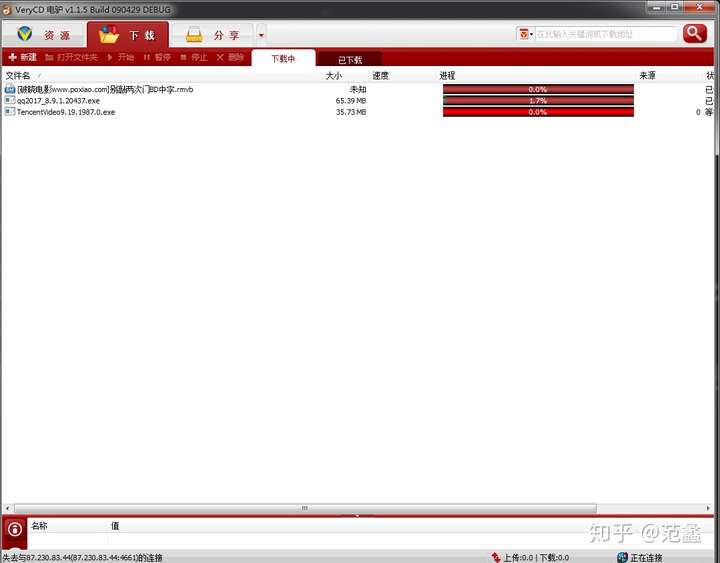Screen dimensions: 720x563
Task: Click the 未知 unknown size cell
Action: (x=358, y=89)
